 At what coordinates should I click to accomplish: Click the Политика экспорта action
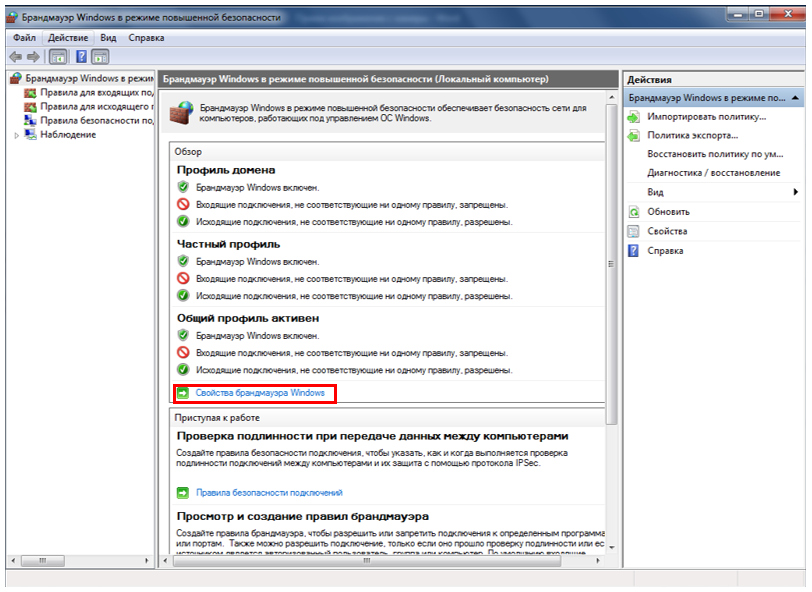(692, 135)
